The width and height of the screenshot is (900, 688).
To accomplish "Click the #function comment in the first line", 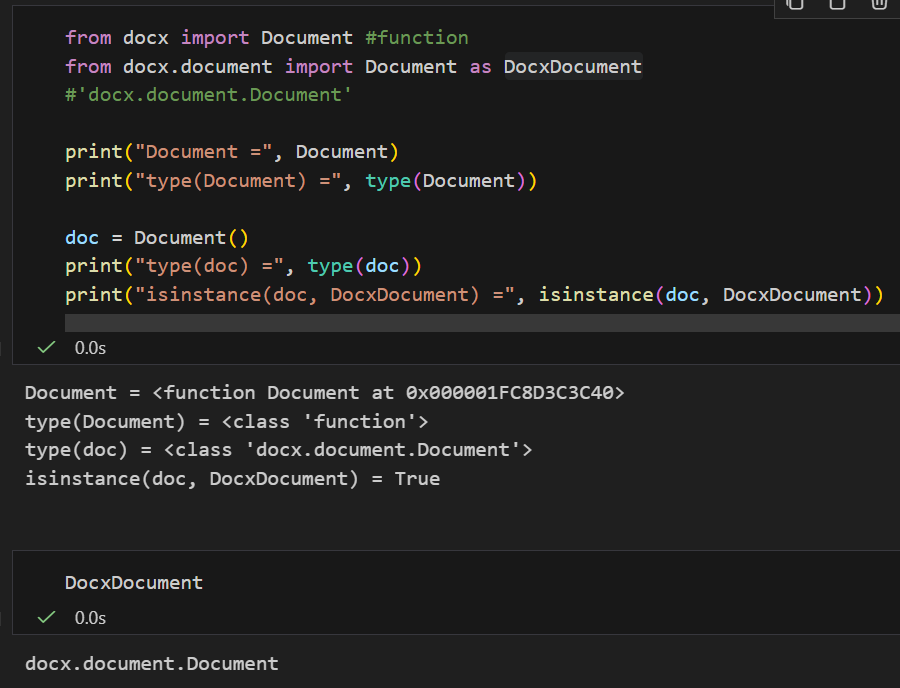I will [416, 38].
